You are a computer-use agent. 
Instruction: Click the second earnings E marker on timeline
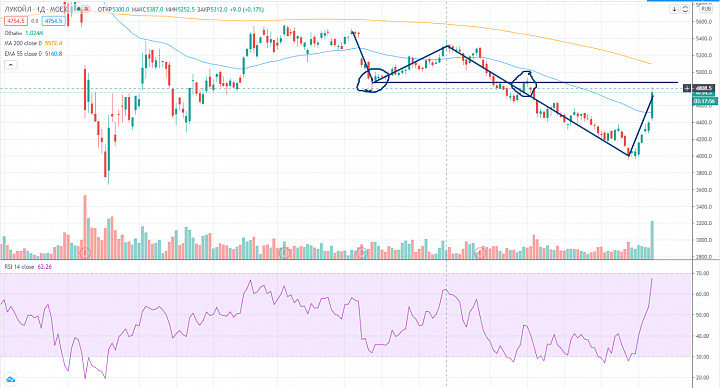285,252
